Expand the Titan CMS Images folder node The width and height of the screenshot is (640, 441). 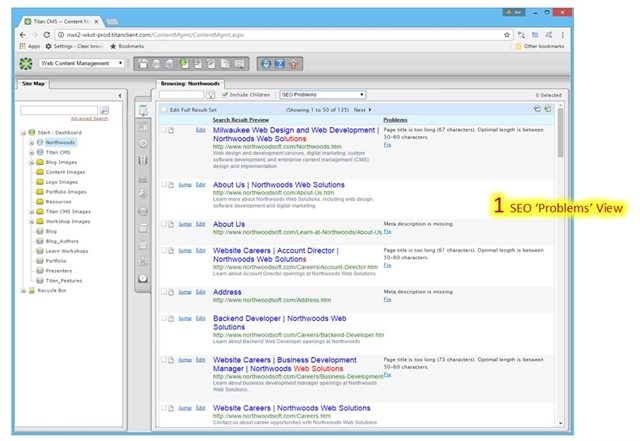point(31,212)
